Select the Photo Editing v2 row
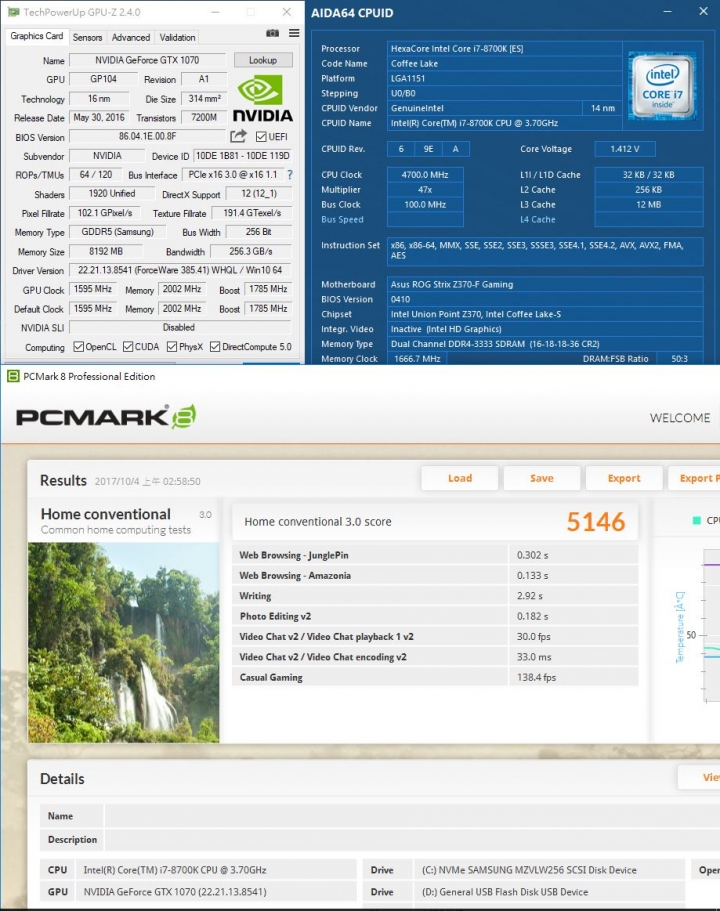This screenshot has width=720, height=911. [435, 616]
